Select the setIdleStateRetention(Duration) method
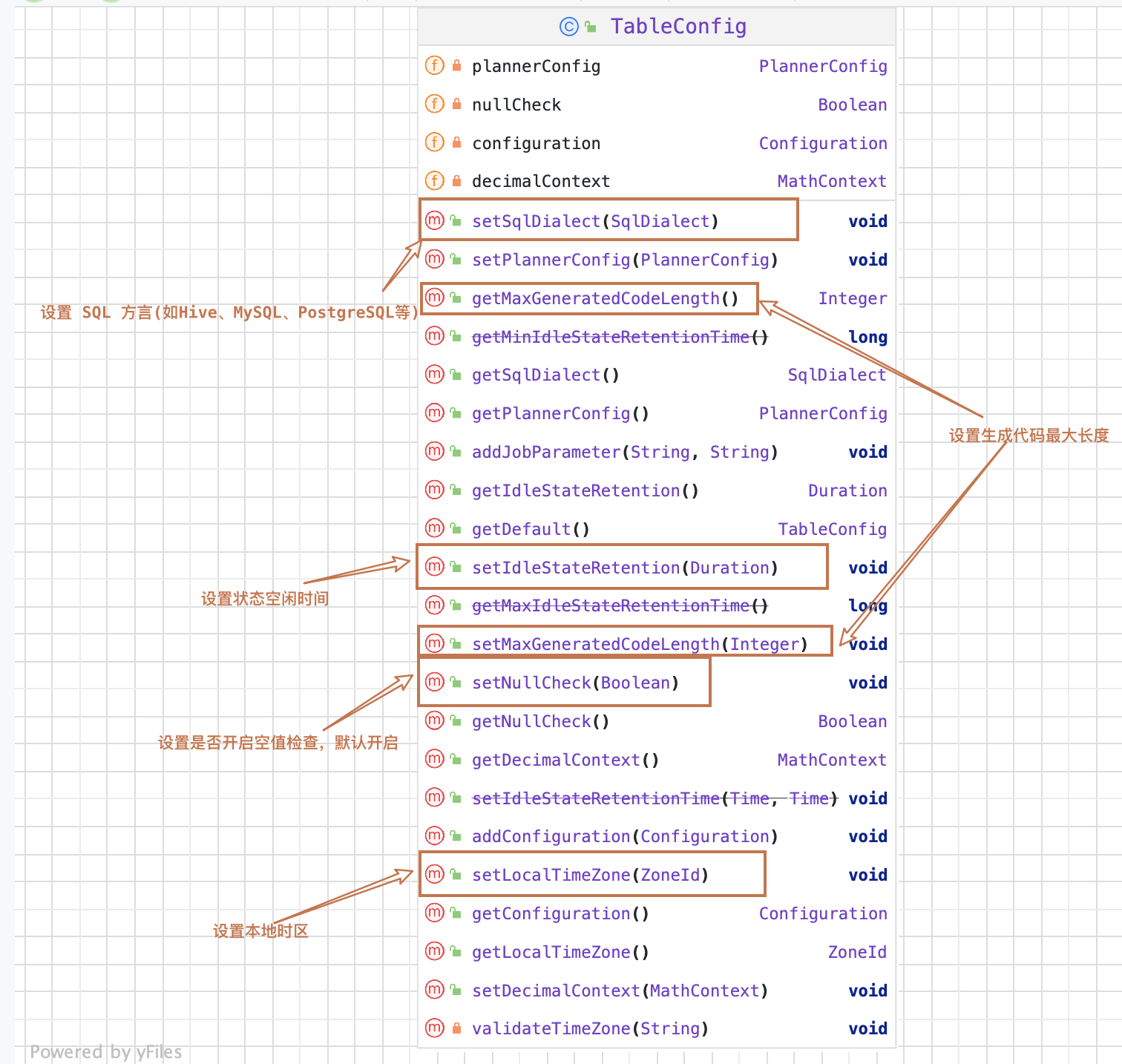The image size is (1122, 1064). pos(625,568)
